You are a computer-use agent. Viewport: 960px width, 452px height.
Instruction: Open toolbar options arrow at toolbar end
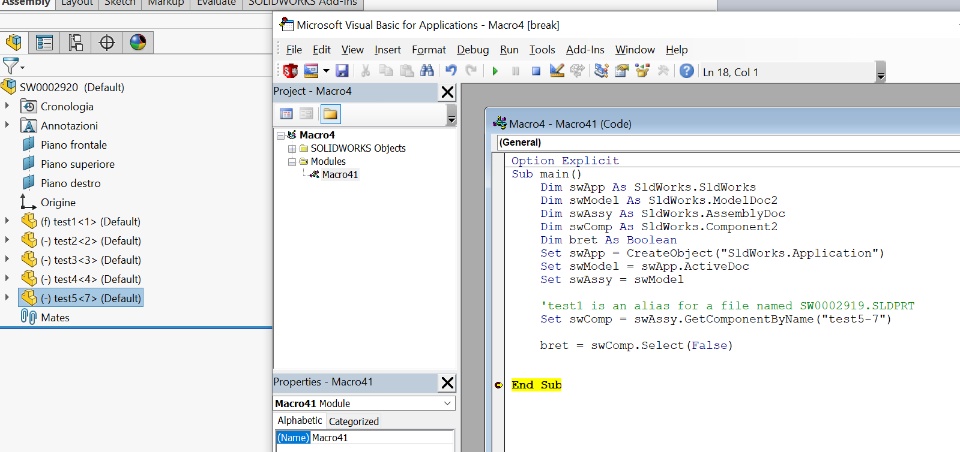tap(880, 72)
